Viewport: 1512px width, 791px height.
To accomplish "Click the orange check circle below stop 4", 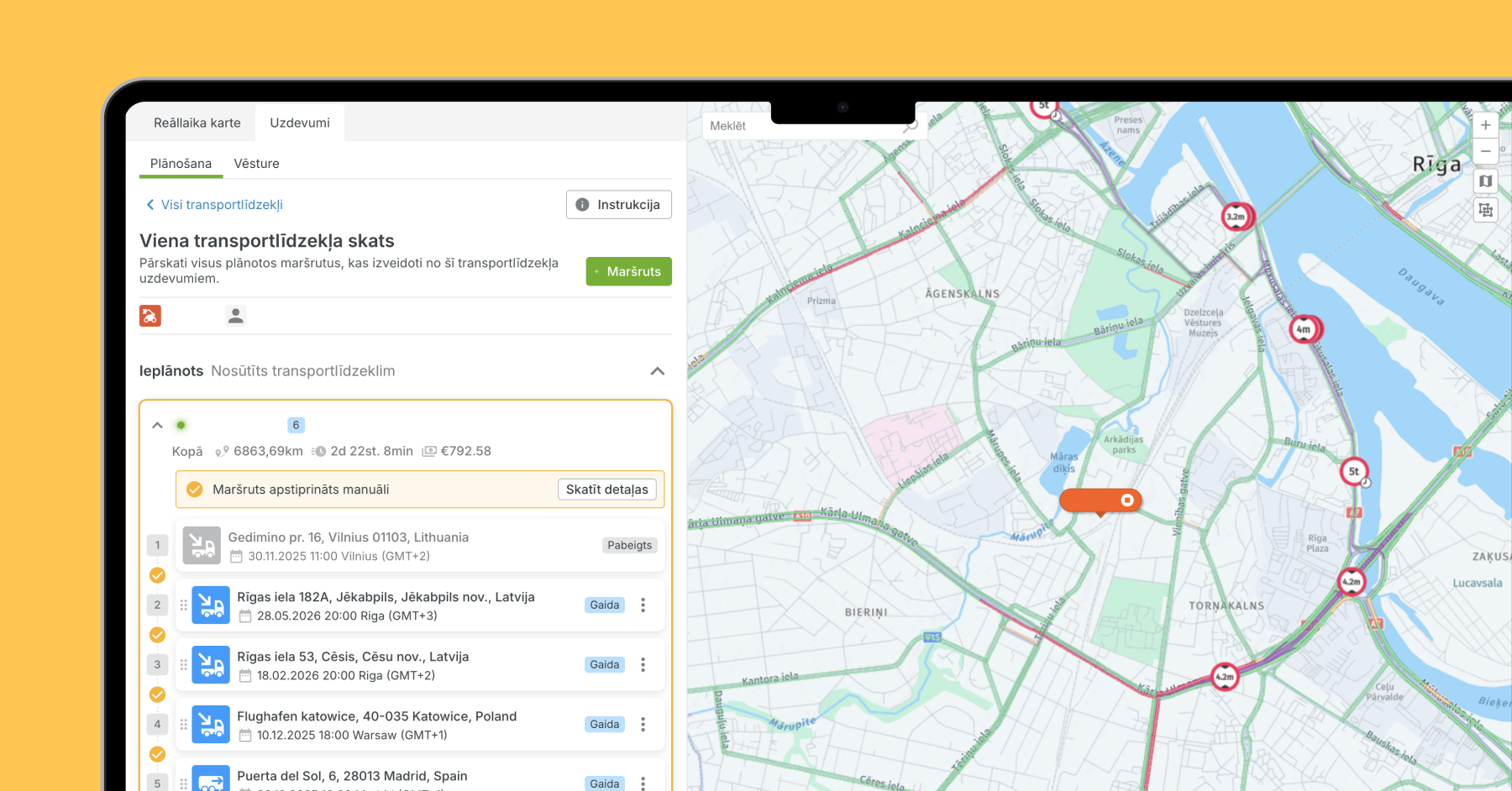I will pos(157,754).
